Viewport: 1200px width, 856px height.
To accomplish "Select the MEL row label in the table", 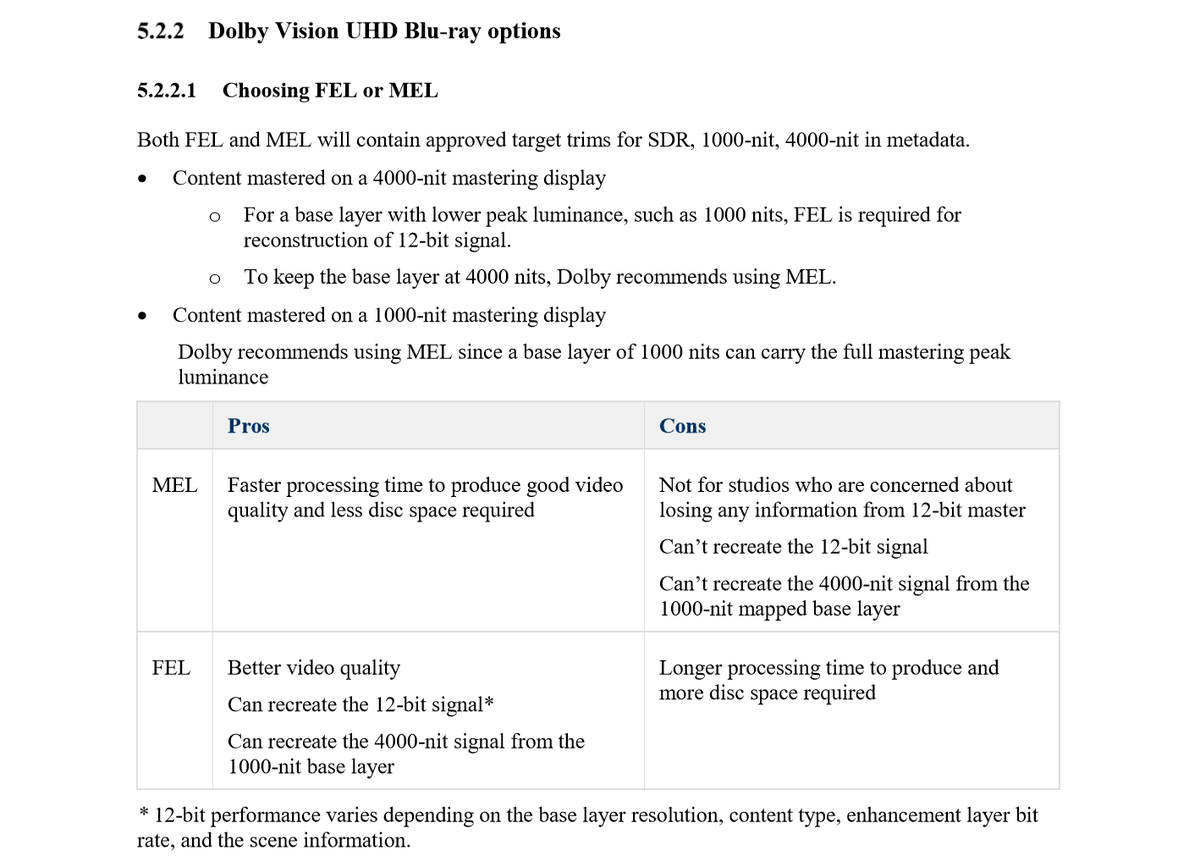I will tap(173, 485).
